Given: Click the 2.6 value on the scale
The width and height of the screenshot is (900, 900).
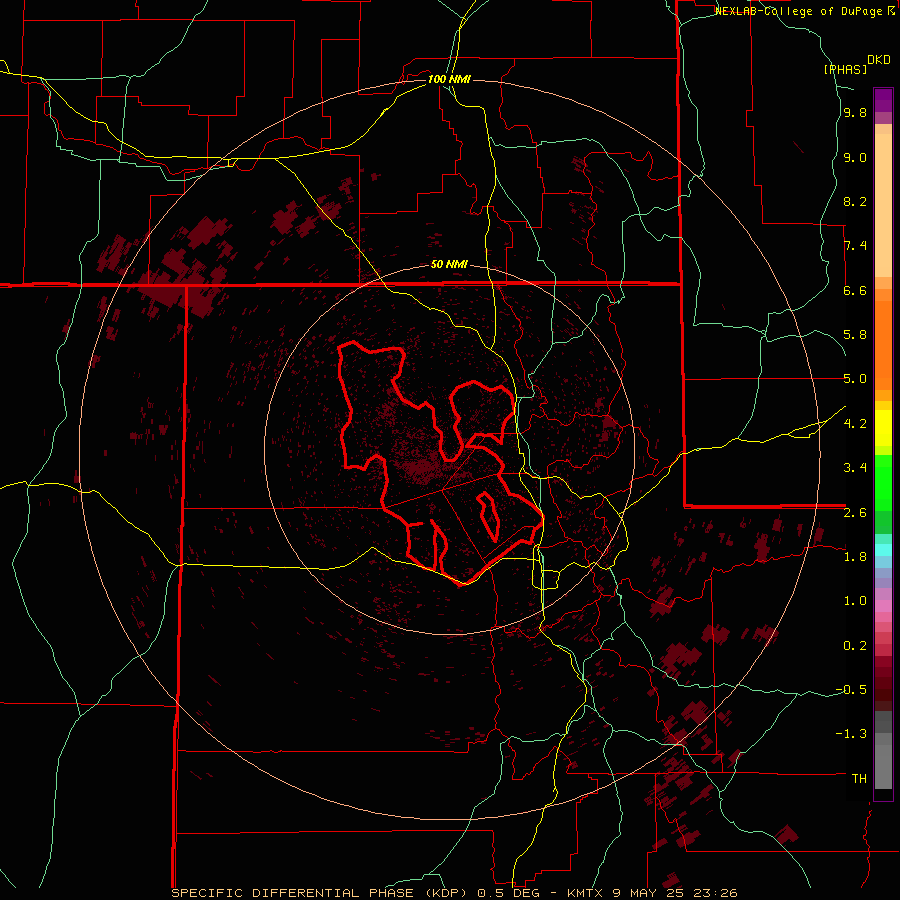Looking at the screenshot, I should click(855, 513).
